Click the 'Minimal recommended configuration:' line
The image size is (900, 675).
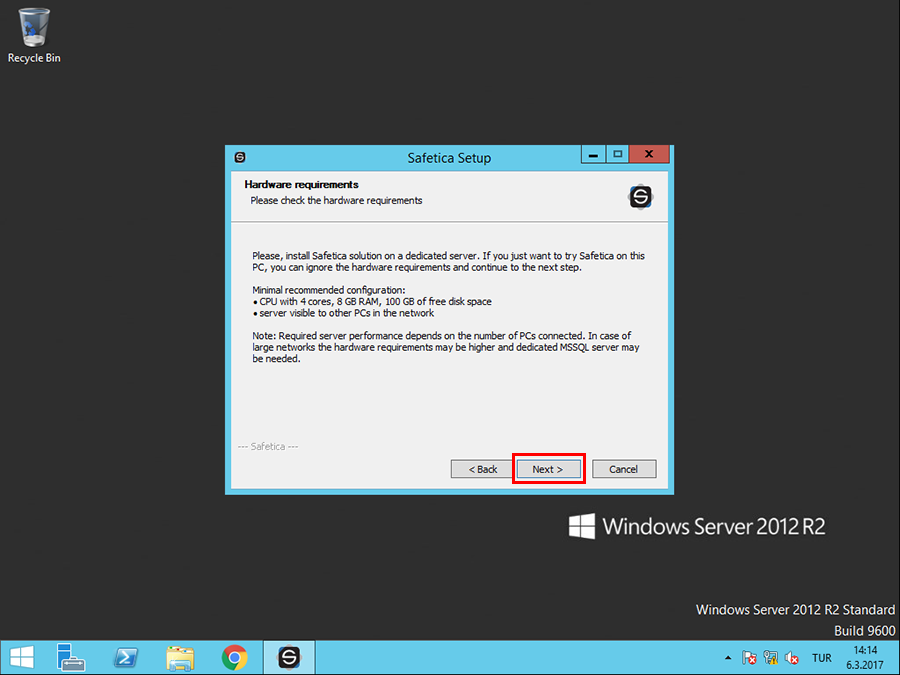coord(329,290)
